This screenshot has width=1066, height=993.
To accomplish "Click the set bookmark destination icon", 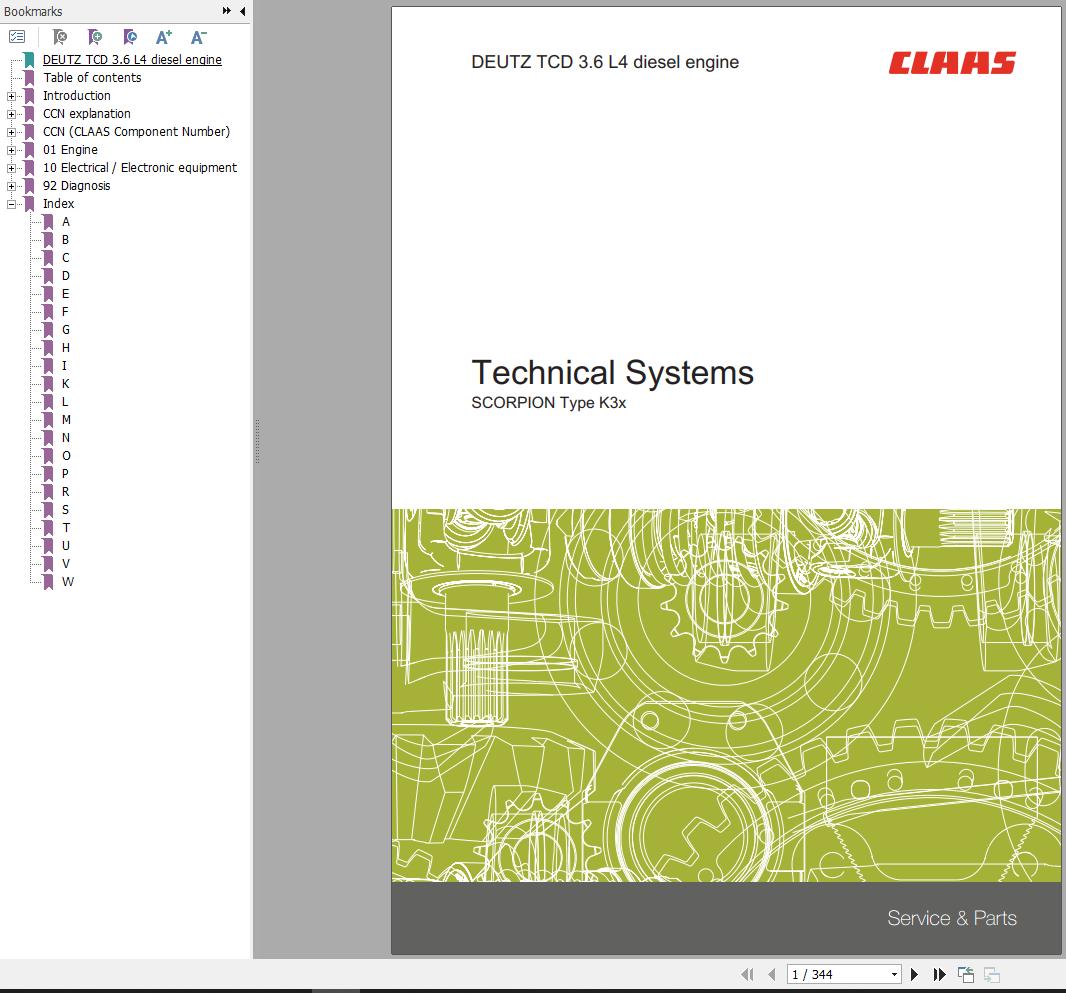I will coord(130,37).
